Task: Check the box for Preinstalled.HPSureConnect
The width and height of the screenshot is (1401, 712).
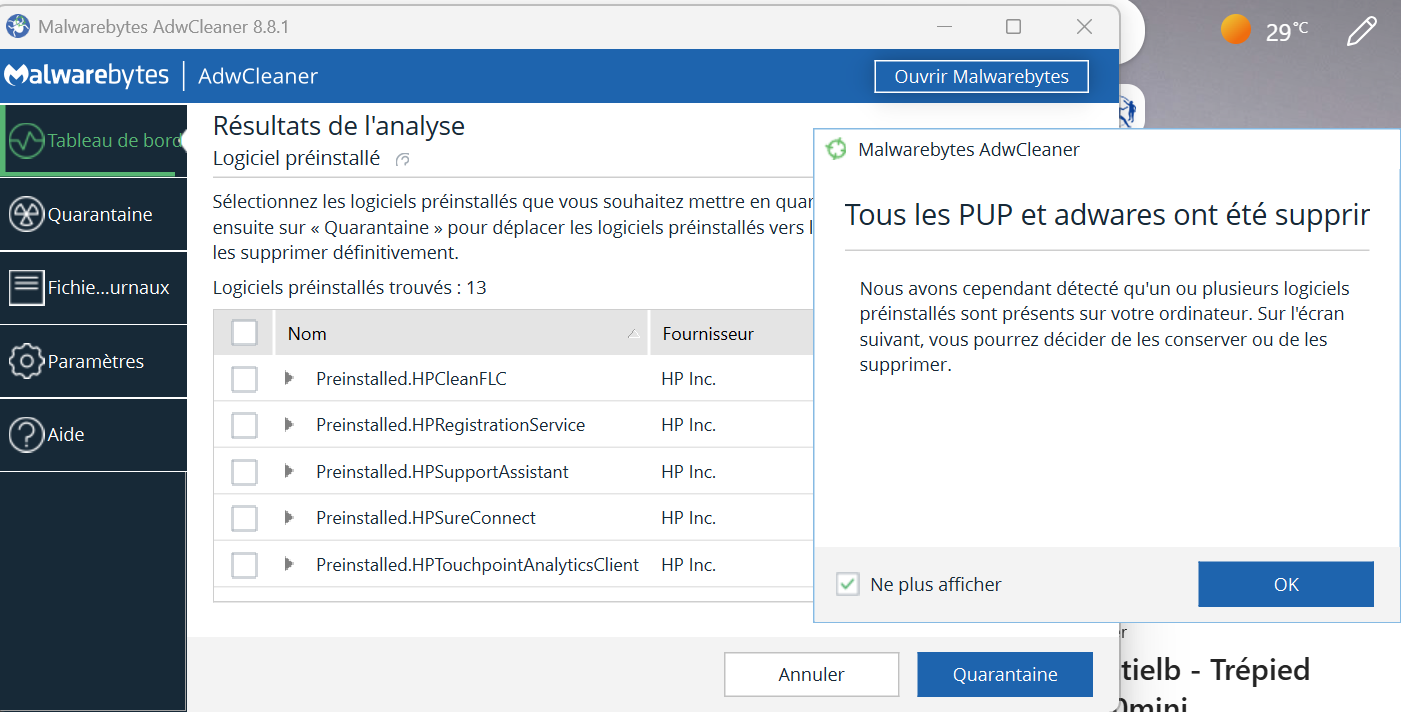Action: [244, 518]
